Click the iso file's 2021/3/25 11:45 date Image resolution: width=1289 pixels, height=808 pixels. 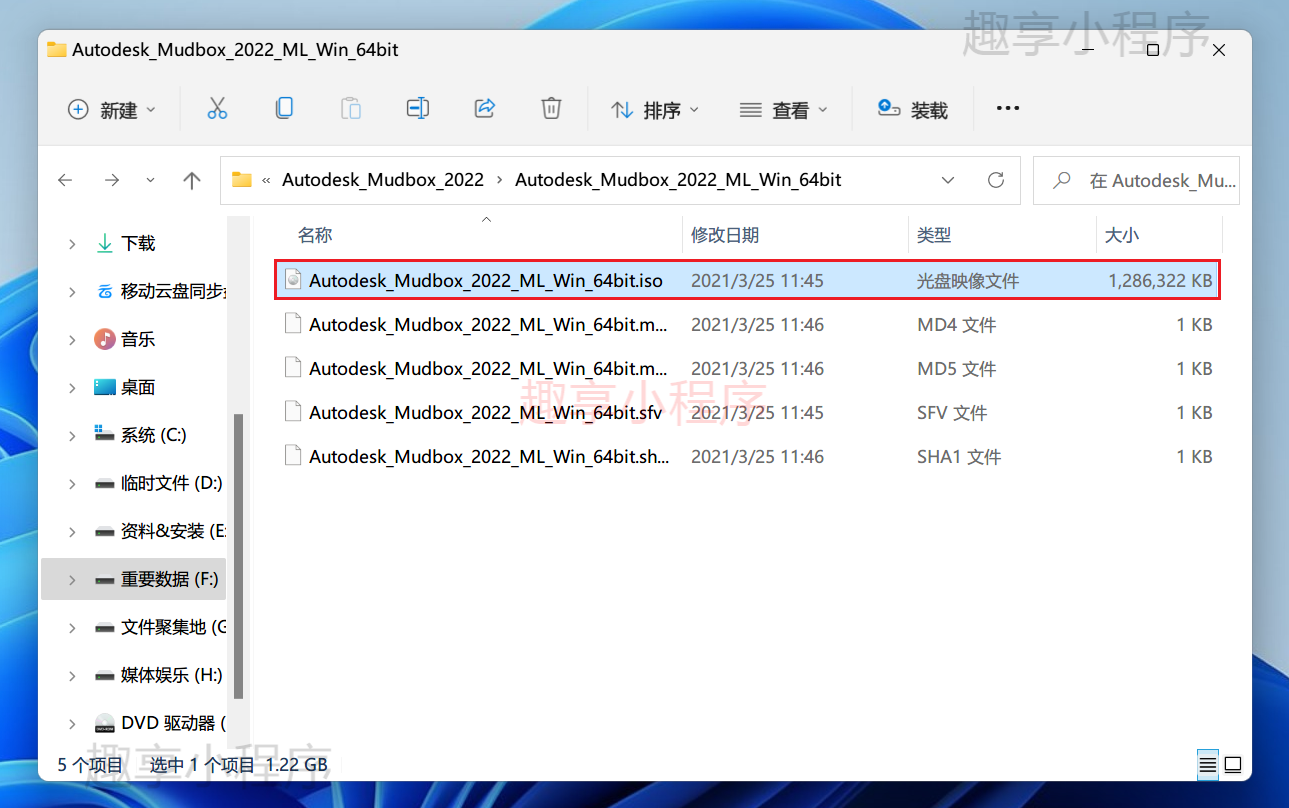[757, 281]
